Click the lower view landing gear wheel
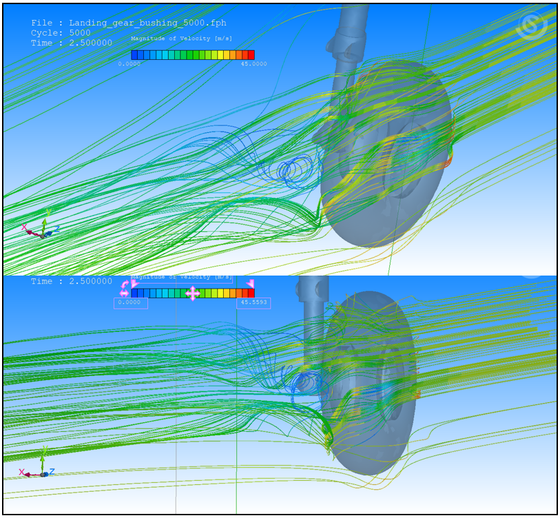Viewport: 560px width, 518px height. [369, 382]
